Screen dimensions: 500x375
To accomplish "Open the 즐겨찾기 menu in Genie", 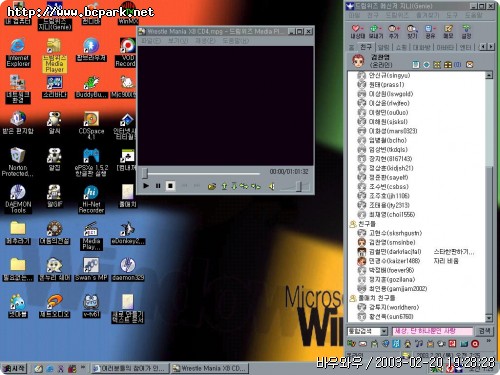I will pos(427,15).
